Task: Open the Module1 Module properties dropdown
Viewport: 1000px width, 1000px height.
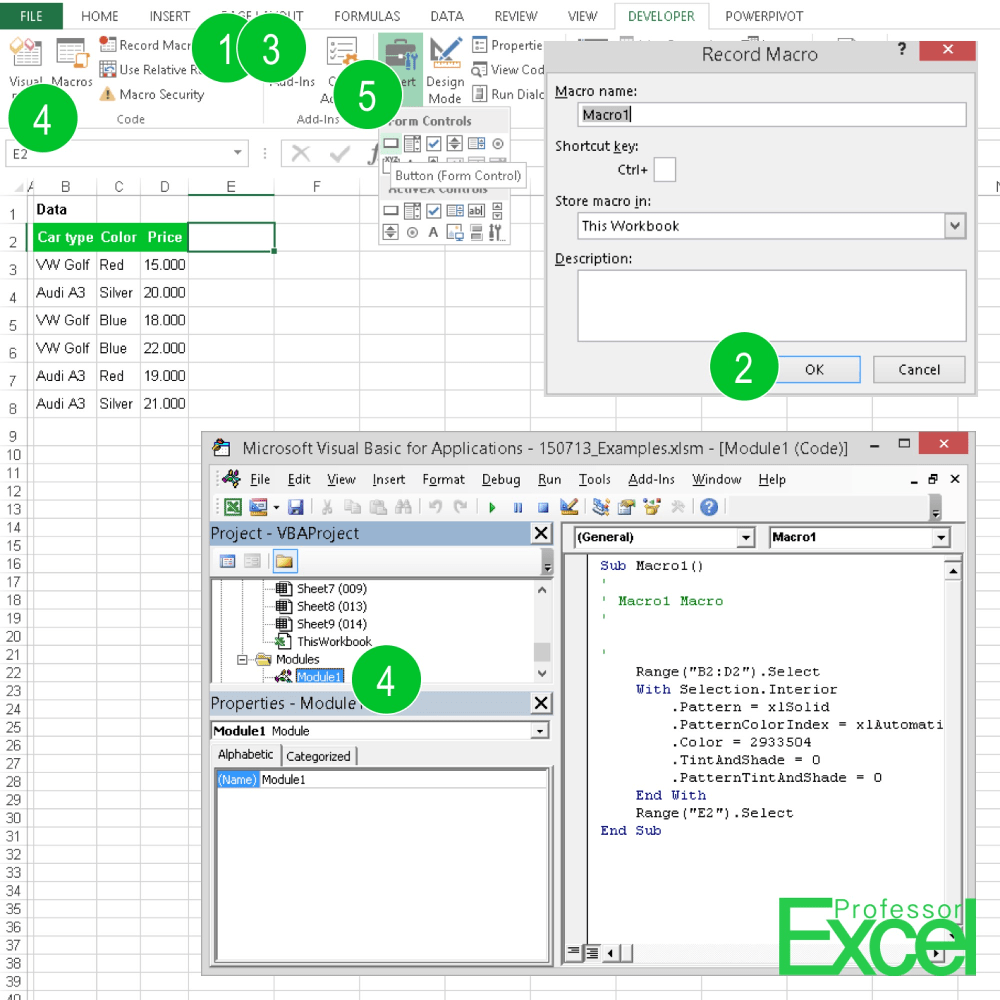Action: coord(540,731)
